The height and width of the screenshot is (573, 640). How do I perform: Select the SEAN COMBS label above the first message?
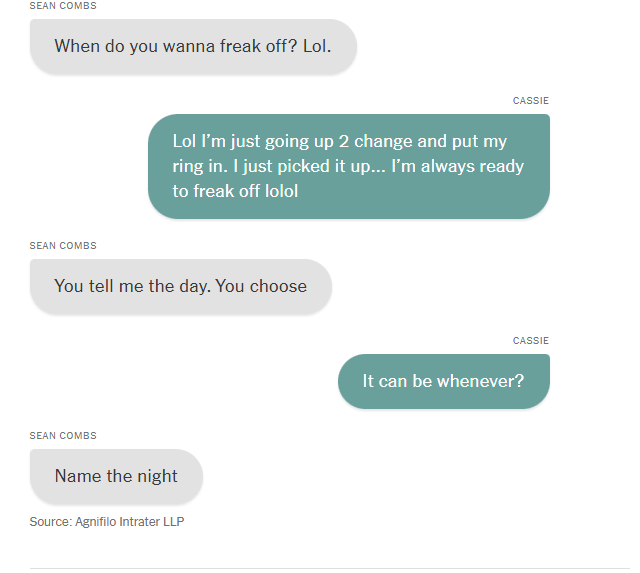(63, 6)
